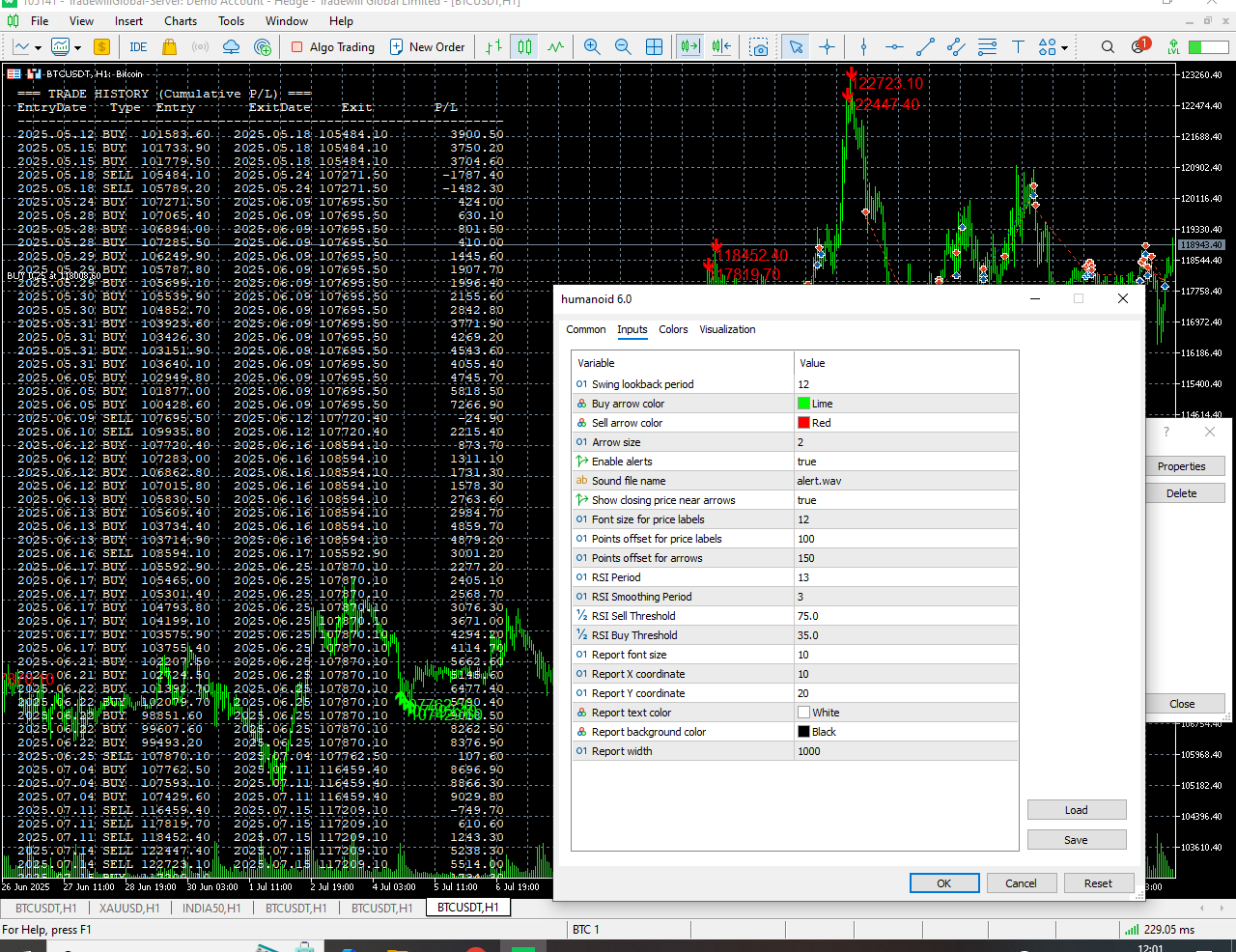Click the Load button
Image resolution: width=1236 pixels, height=952 pixels.
[1076, 810]
